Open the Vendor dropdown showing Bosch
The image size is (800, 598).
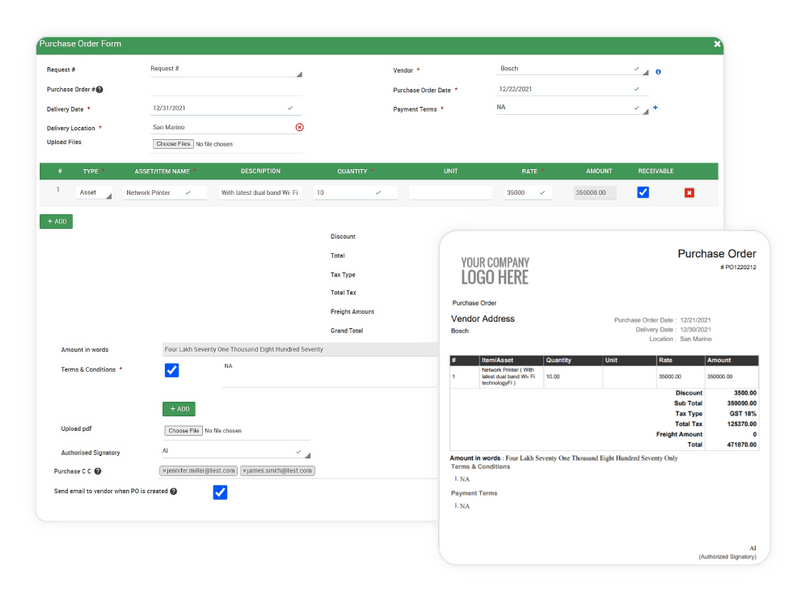click(x=570, y=70)
